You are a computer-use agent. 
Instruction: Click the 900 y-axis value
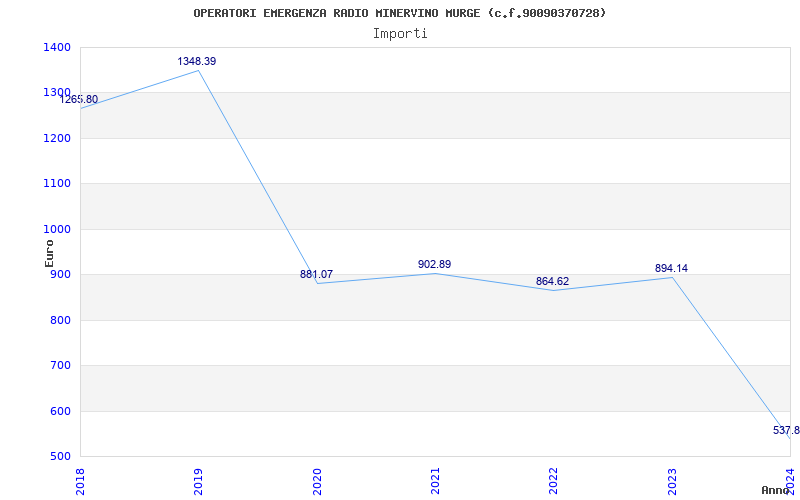pyautogui.click(x=60, y=274)
